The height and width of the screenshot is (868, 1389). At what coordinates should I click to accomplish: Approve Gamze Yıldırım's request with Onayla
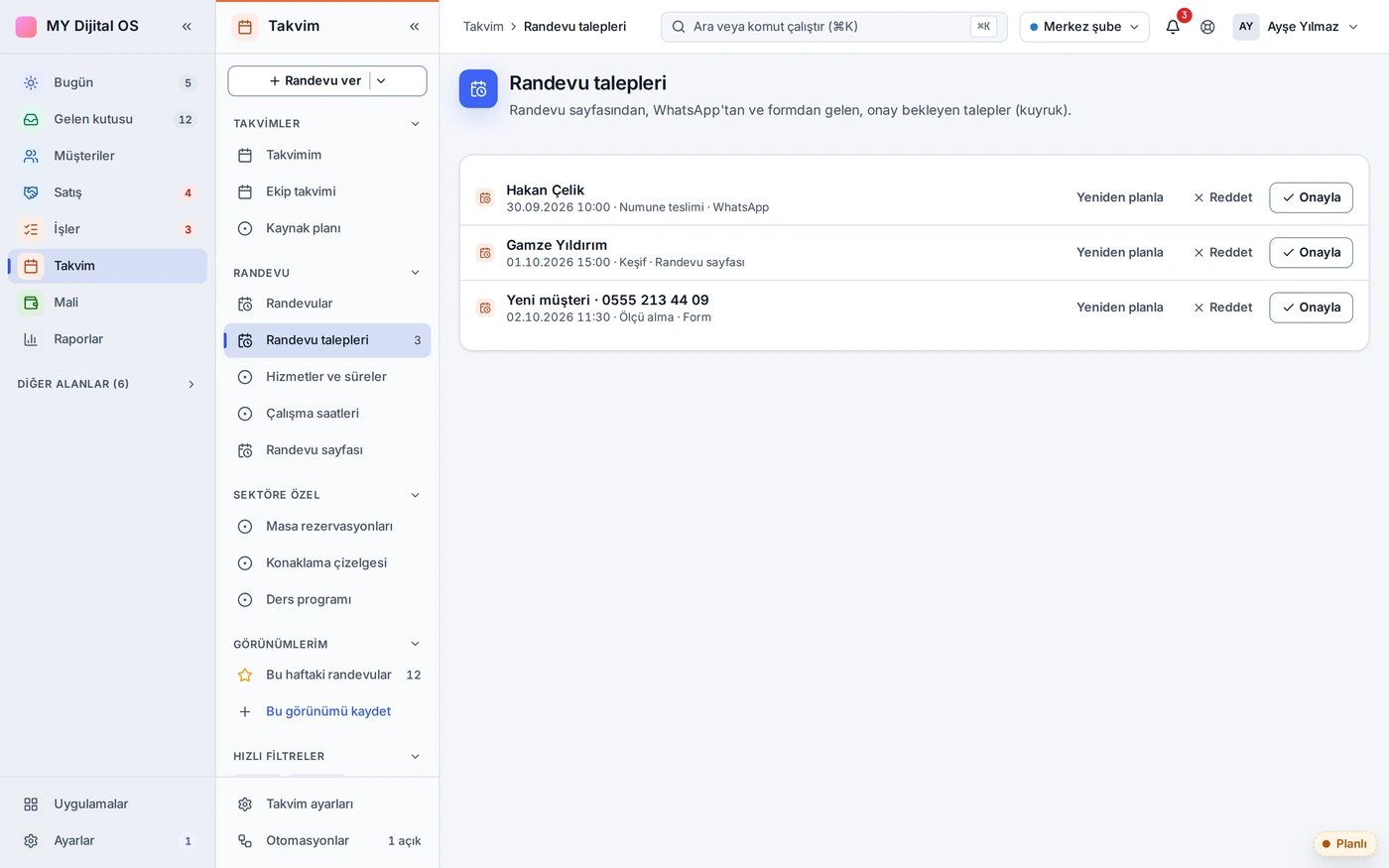1311,252
